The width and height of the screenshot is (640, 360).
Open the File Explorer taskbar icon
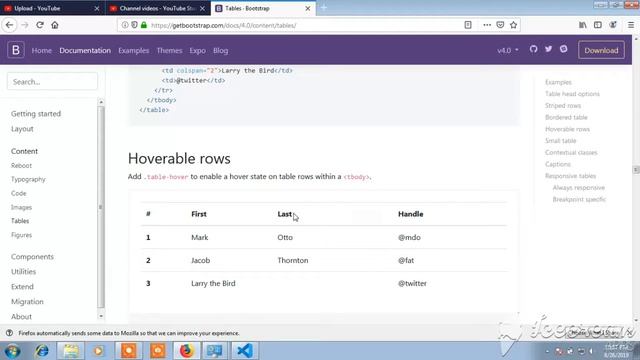click(71, 351)
